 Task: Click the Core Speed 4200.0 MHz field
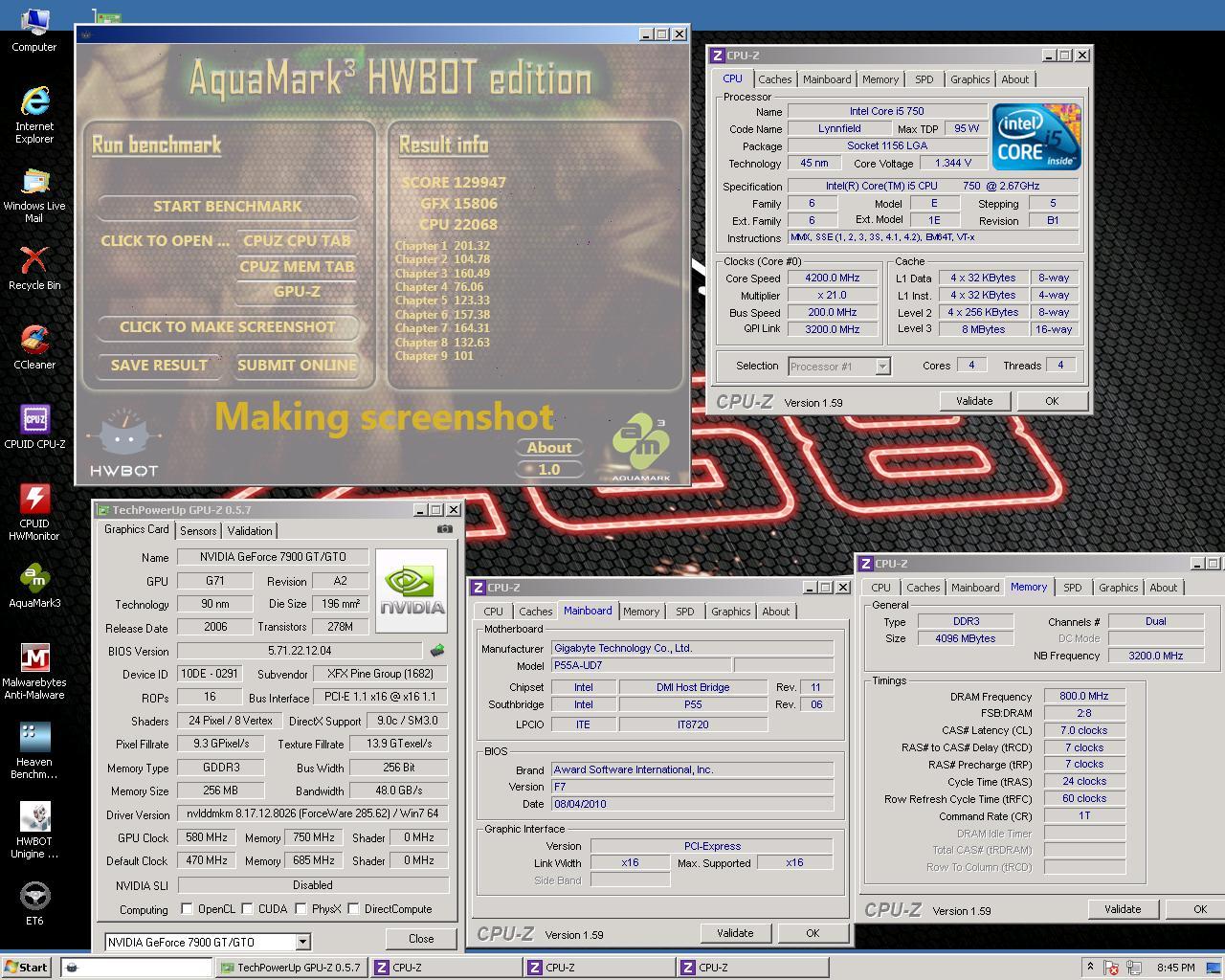point(833,278)
